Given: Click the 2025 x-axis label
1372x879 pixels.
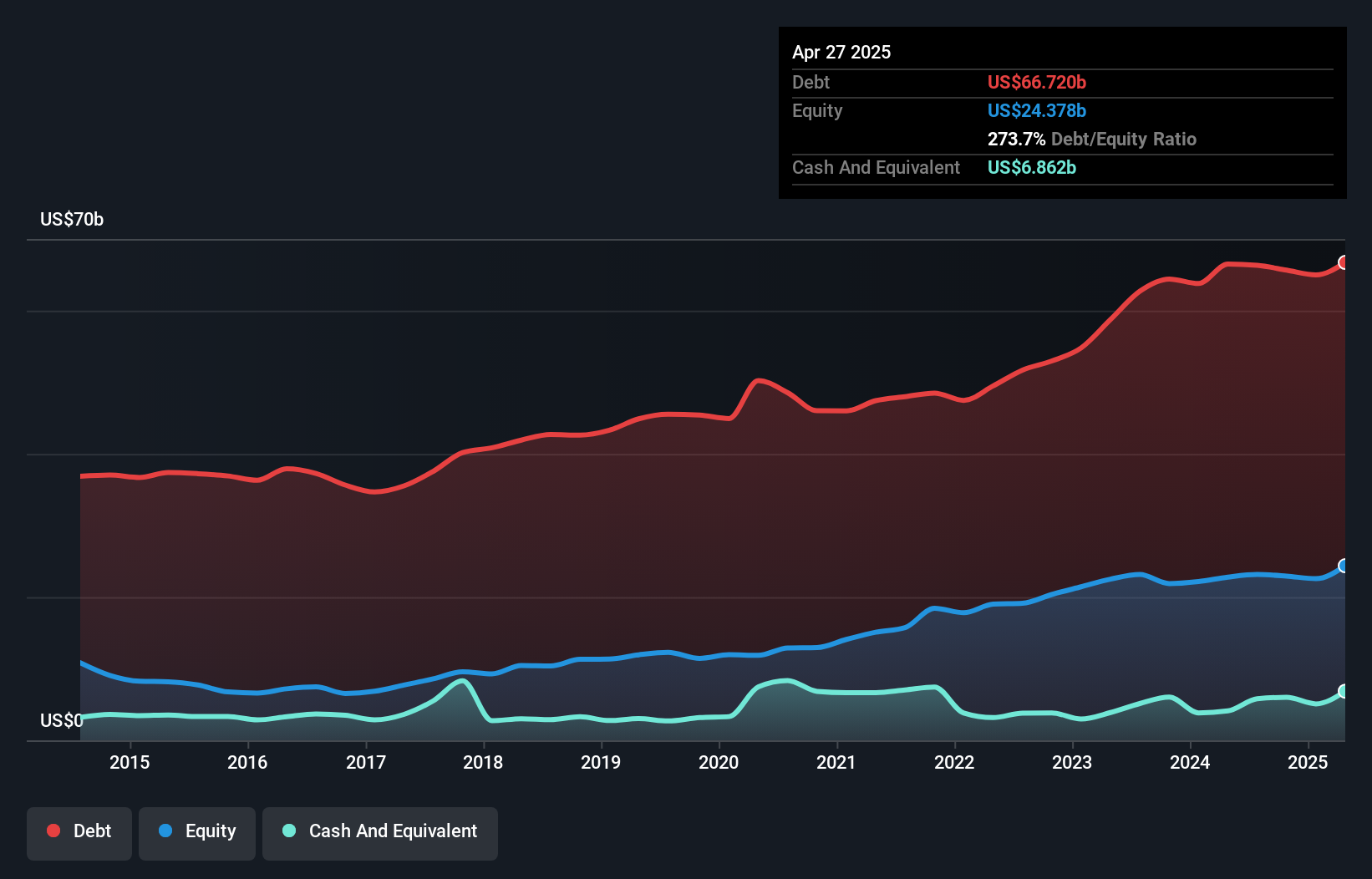Looking at the screenshot, I should [x=1308, y=762].
